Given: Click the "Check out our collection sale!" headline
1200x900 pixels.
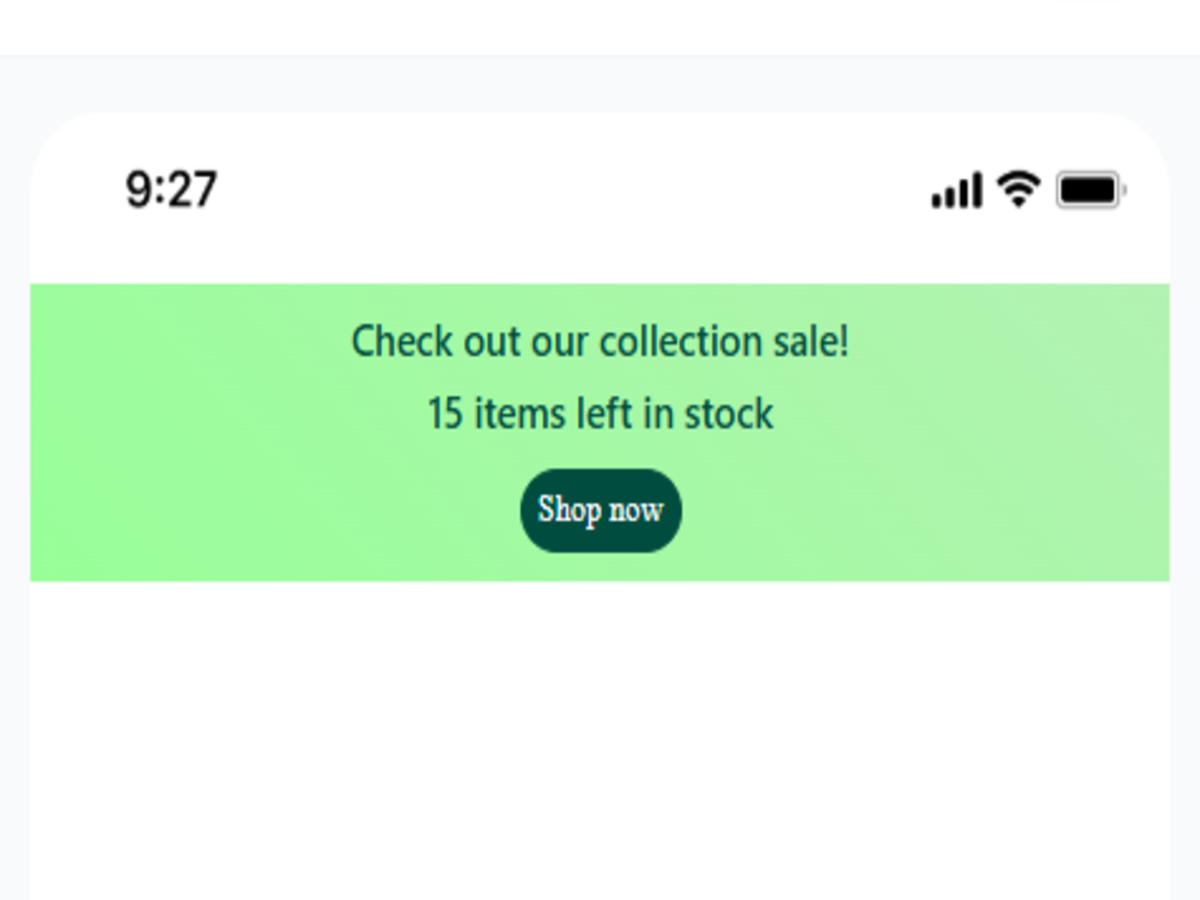Looking at the screenshot, I should tap(600, 342).
